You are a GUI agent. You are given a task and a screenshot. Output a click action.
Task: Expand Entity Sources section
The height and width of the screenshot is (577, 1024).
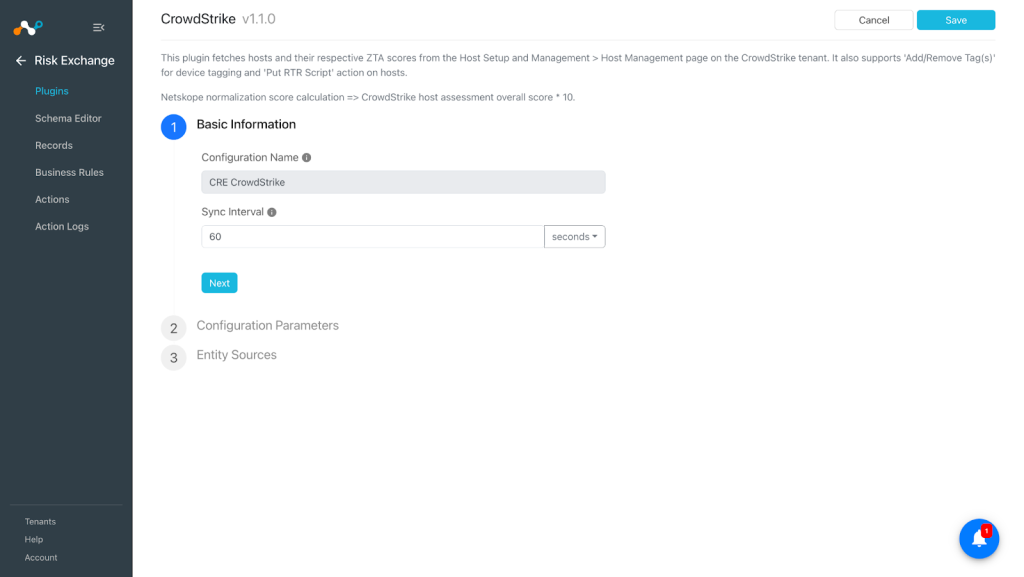click(236, 354)
